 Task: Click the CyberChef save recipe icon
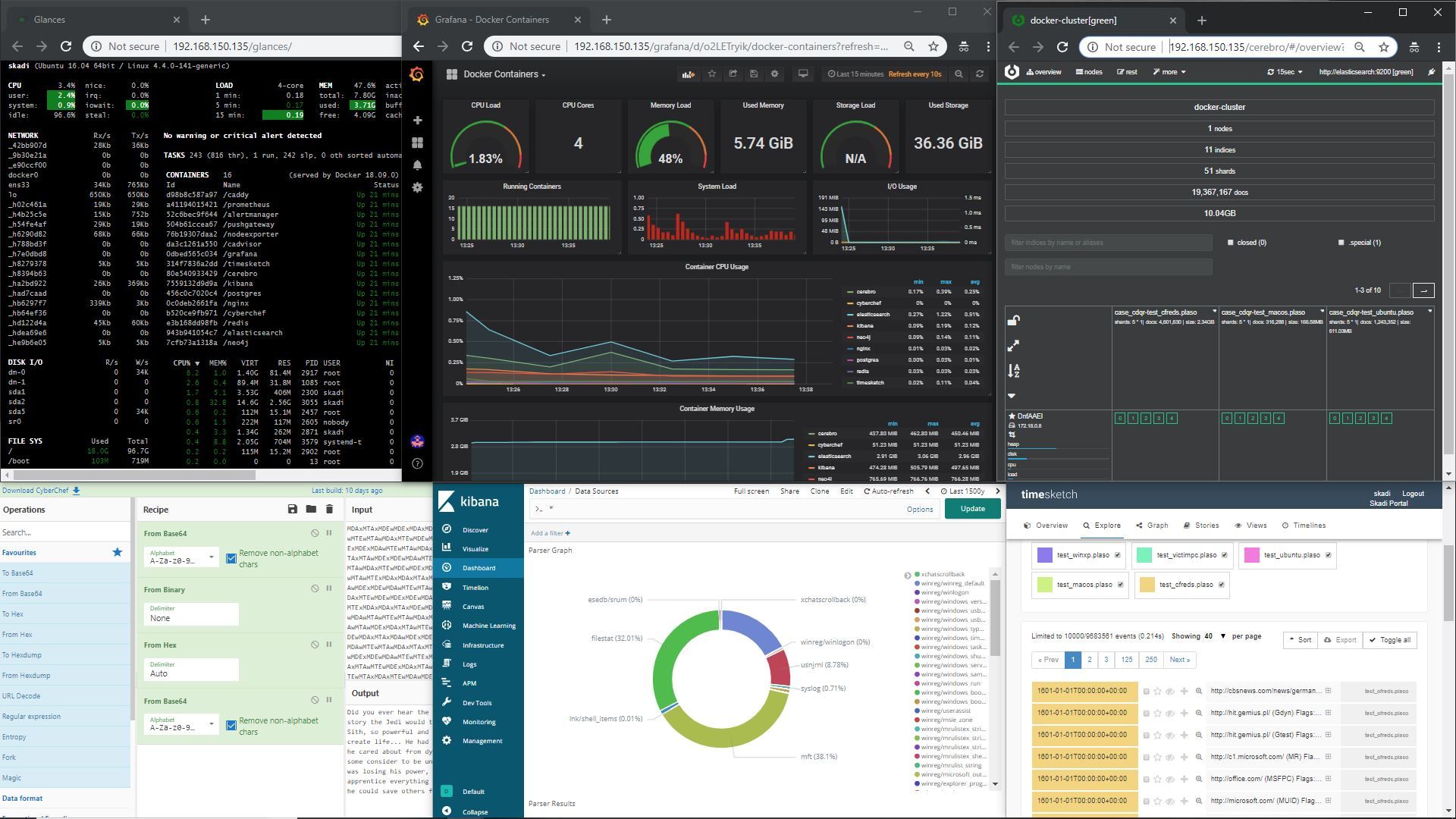(292, 510)
